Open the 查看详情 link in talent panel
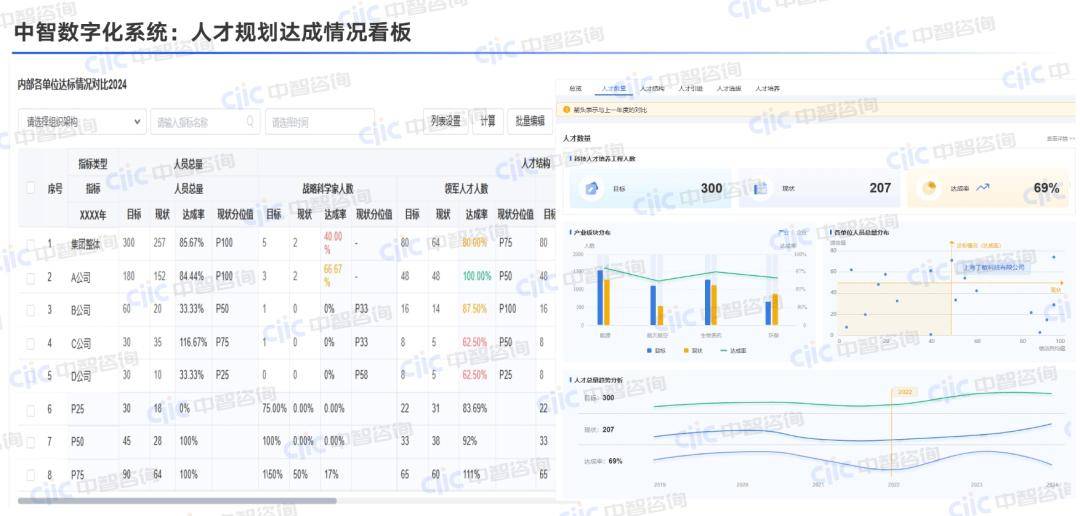The image size is (1080, 516). pos(1060,138)
